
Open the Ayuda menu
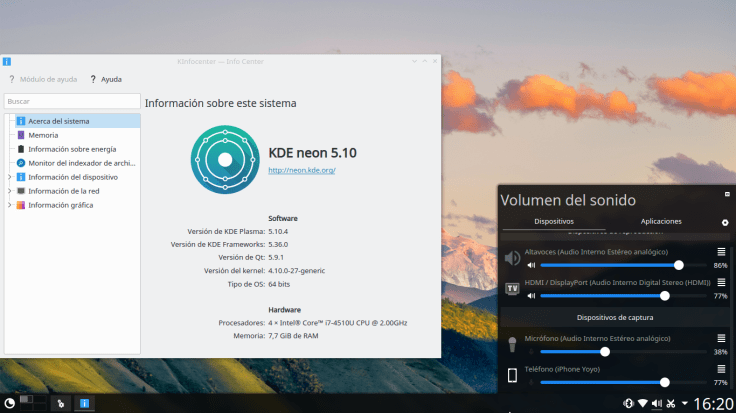point(106,79)
